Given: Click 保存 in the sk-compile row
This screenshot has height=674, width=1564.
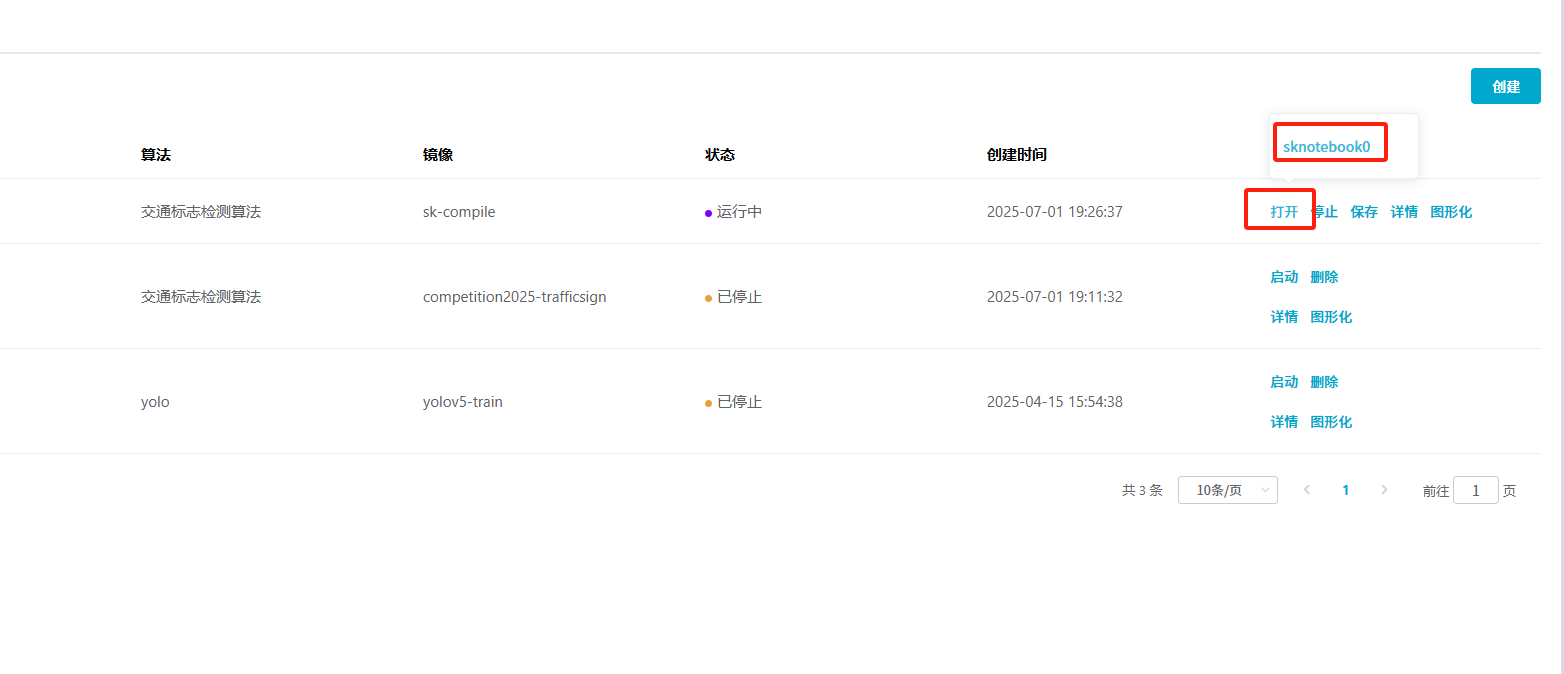Looking at the screenshot, I should click(x=1364, y=212).
